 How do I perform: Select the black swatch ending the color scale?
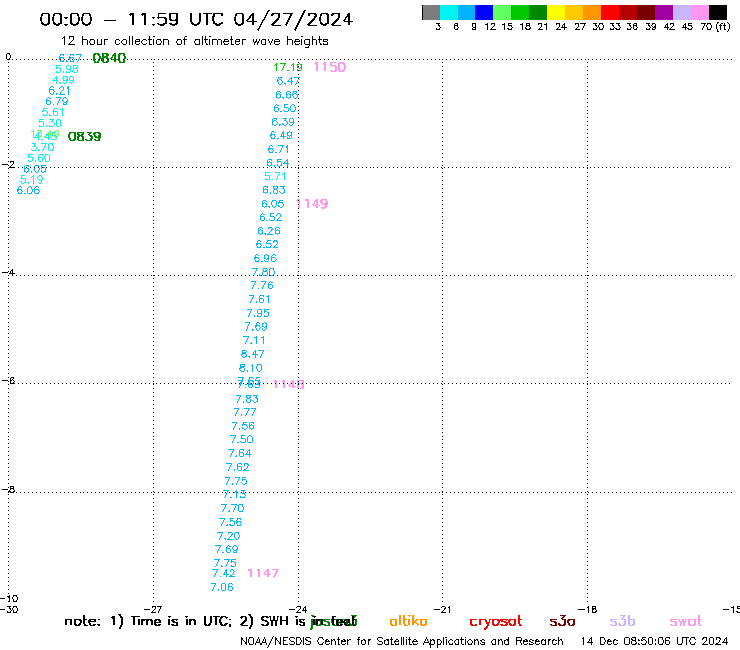(x=718, y=12)
